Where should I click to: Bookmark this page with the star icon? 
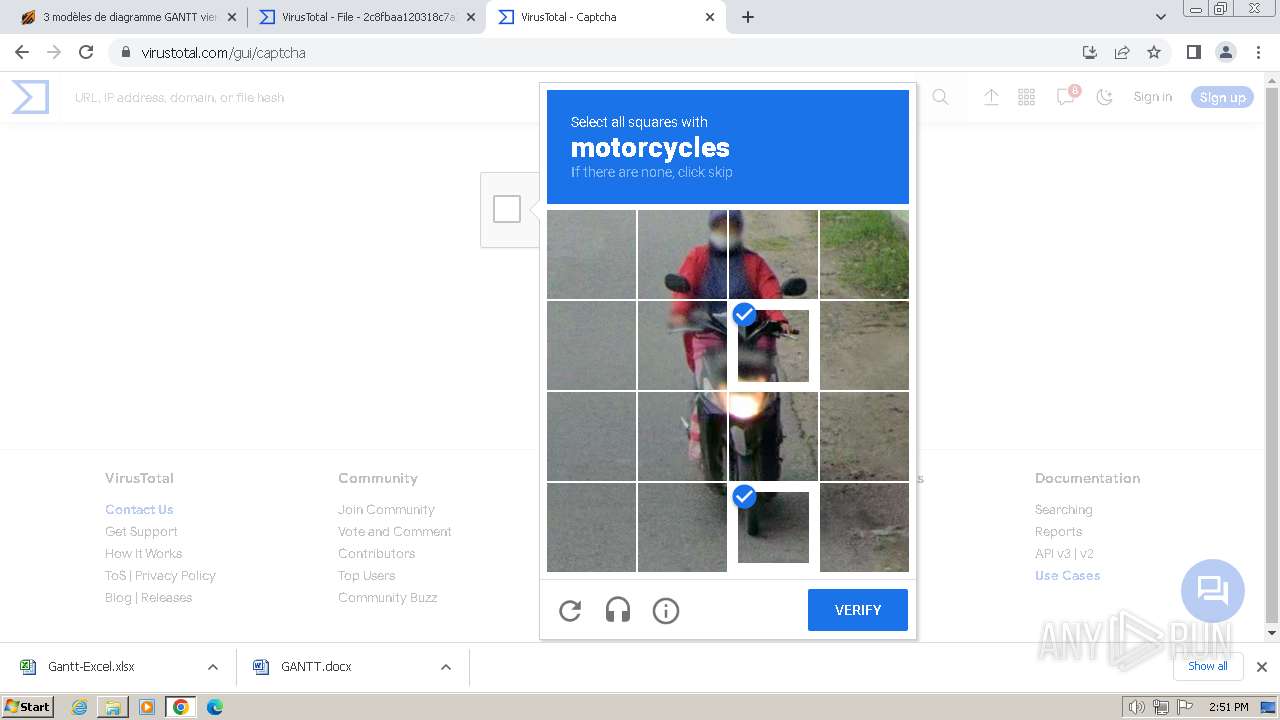tap(1154, 52)
